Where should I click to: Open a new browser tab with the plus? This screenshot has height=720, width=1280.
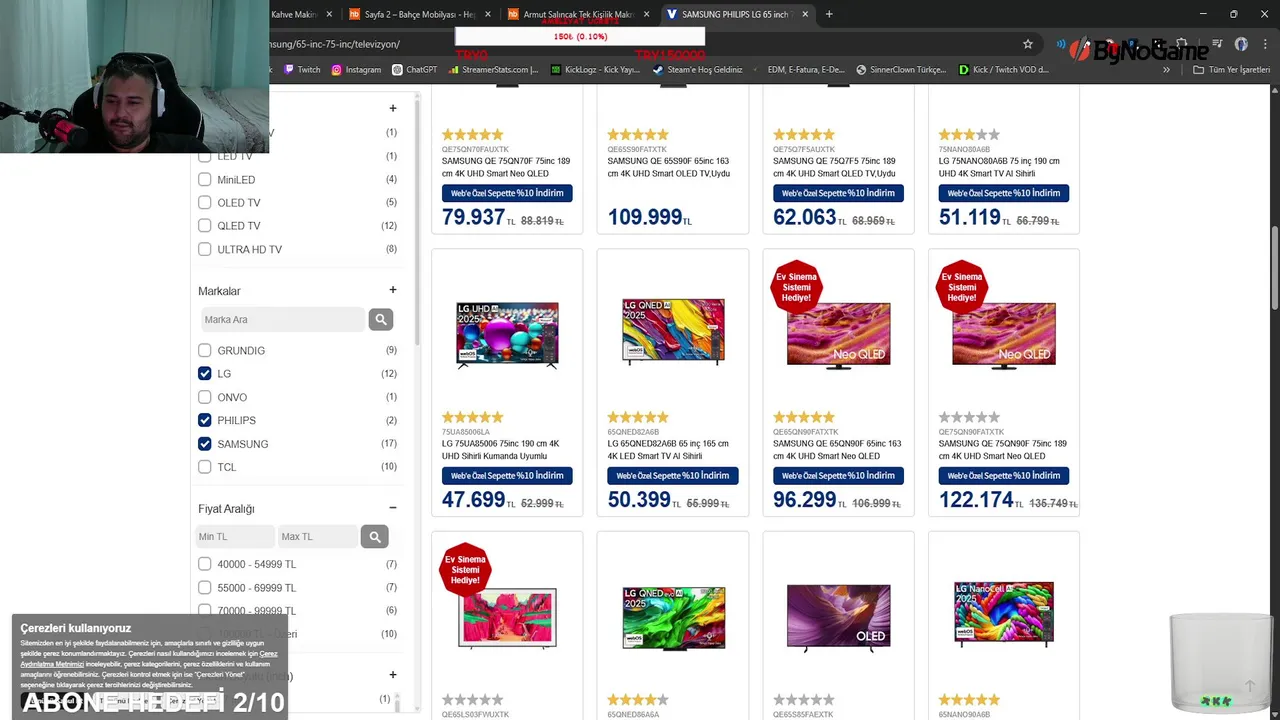point(829,14)
